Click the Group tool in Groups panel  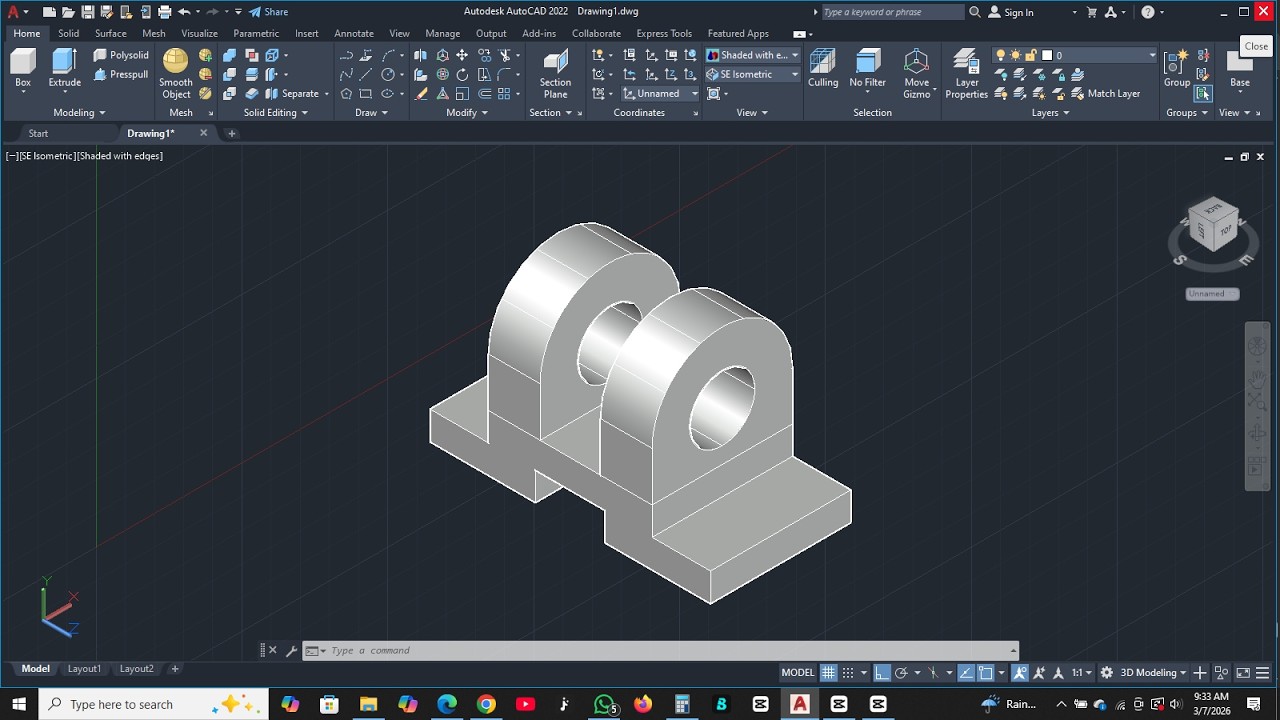point(1177,70)
